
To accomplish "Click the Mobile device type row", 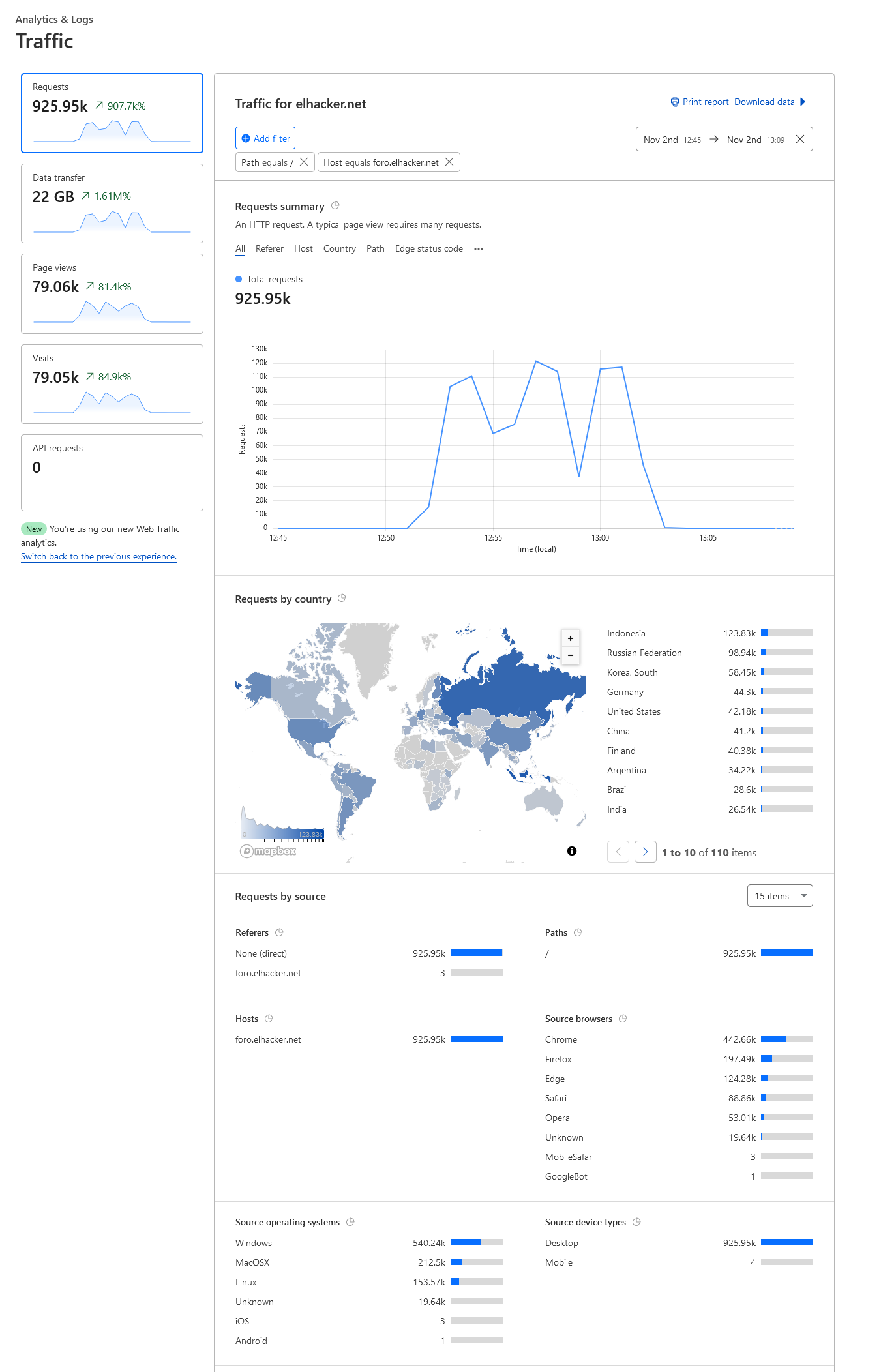I will coord(679,1262).
